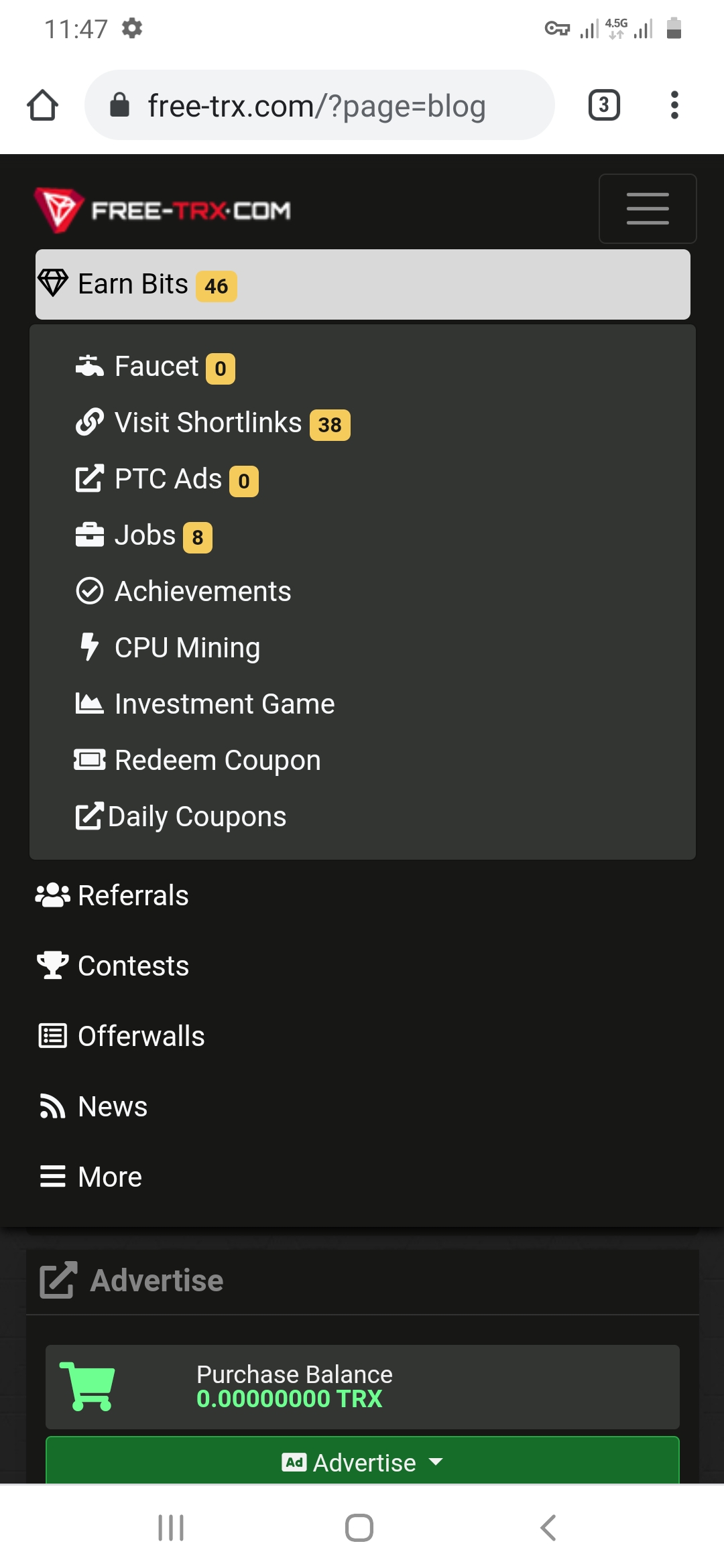Toggle the hamburger navigation menu button
The height and width of the screenshot is (1568, 724).
point(648,208)
